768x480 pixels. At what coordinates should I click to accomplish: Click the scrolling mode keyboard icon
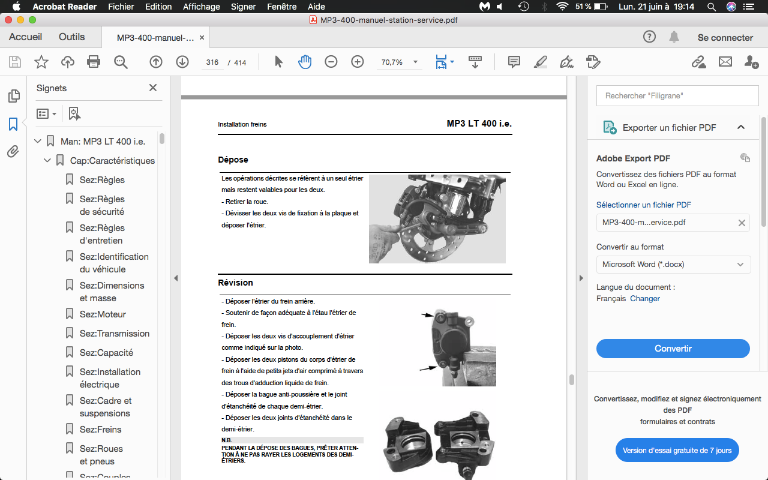coord(475,62)
